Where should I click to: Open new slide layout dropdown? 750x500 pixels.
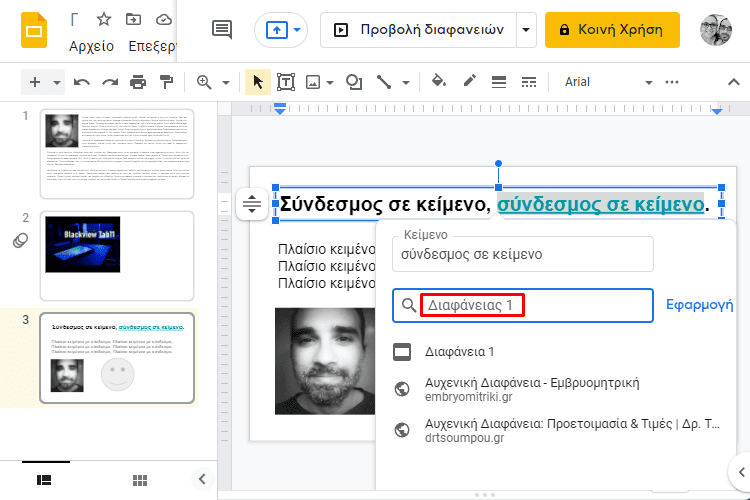(x=56, y=82)
